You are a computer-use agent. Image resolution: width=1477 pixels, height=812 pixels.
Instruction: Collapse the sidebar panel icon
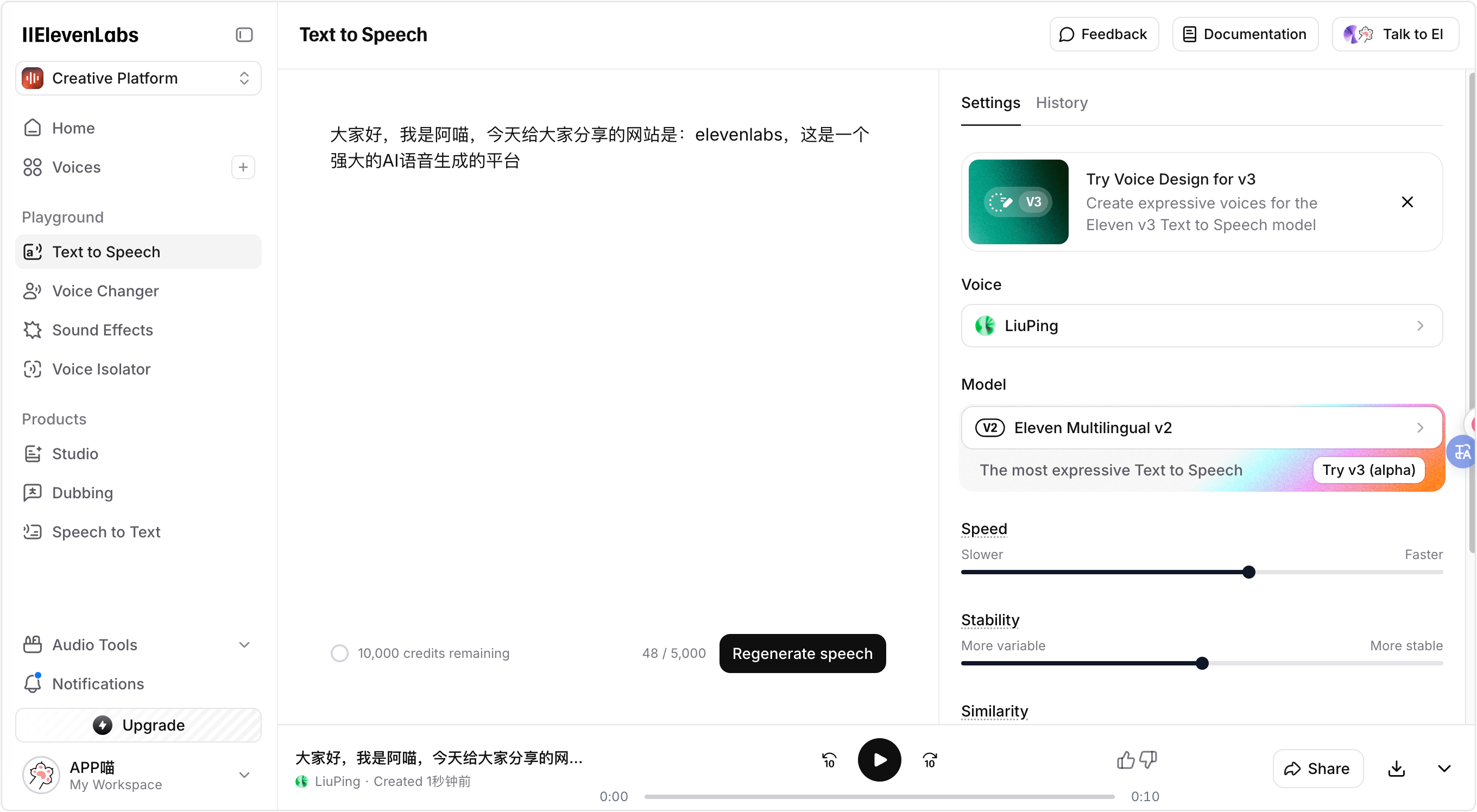point(244,34)
